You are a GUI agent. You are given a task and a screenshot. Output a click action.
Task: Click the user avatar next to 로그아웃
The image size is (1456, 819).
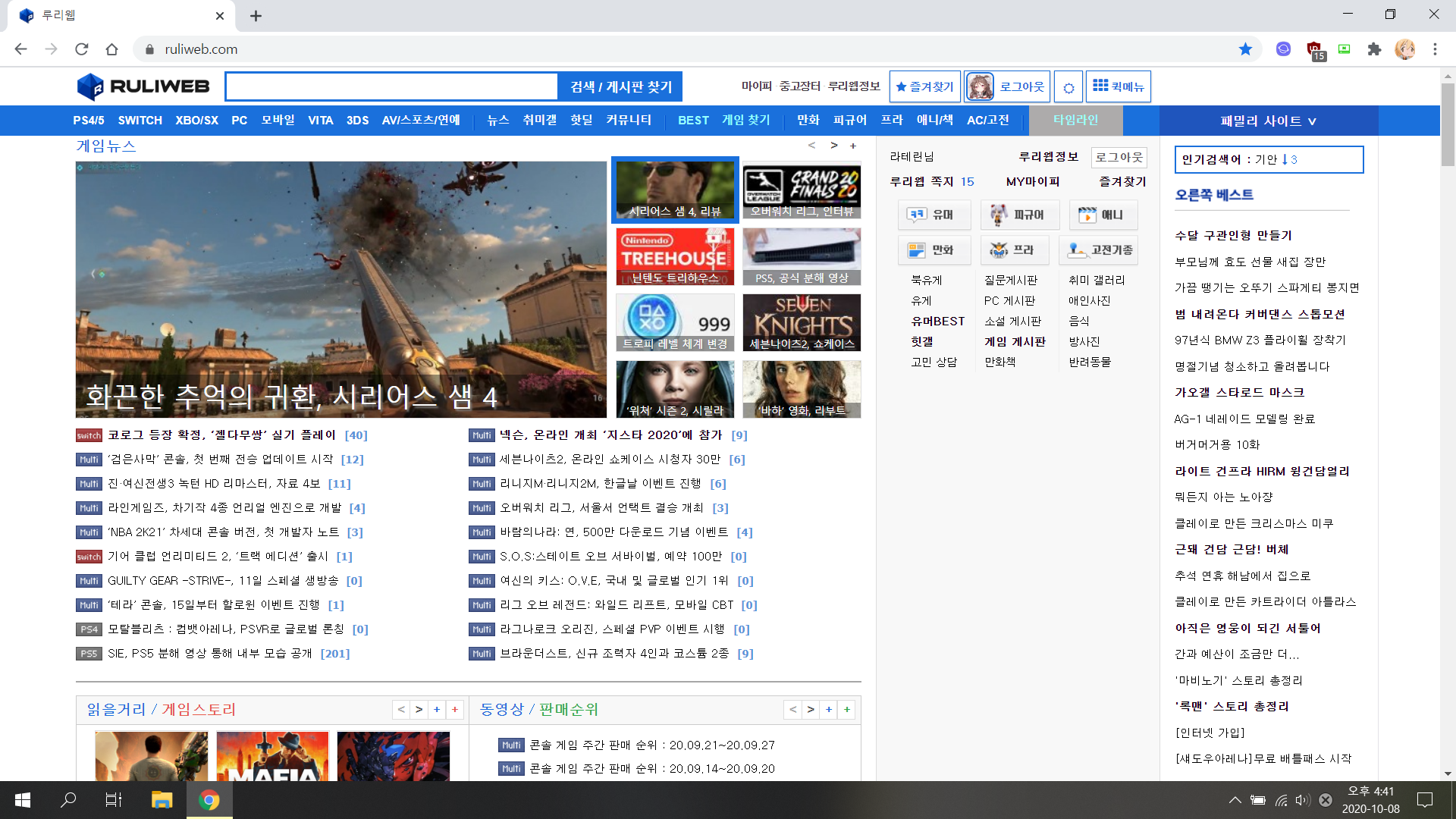(x=980, y=86)
